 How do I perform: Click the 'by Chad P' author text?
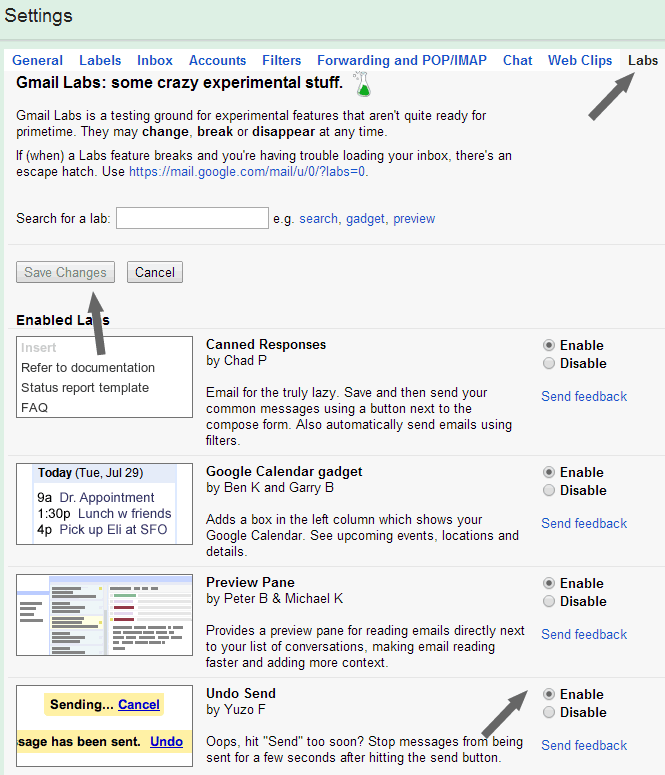coord(236,361)
